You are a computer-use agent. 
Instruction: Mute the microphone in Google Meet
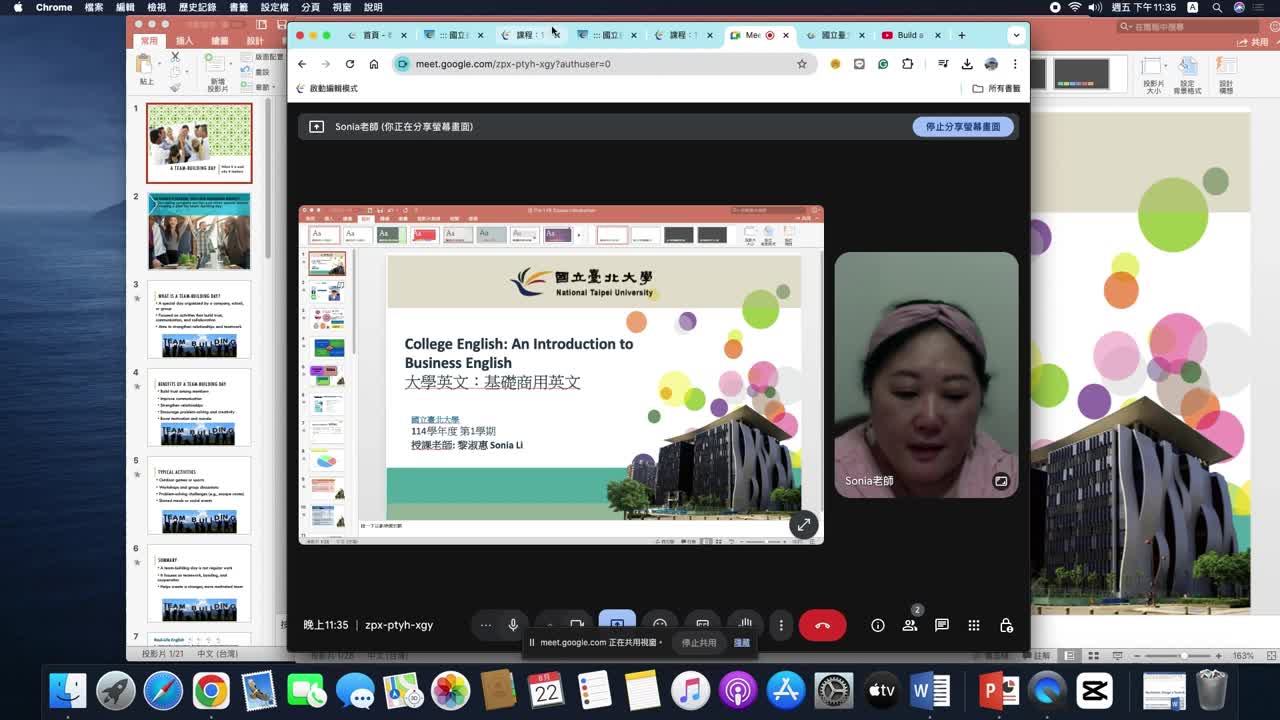[x=513, y=625]
